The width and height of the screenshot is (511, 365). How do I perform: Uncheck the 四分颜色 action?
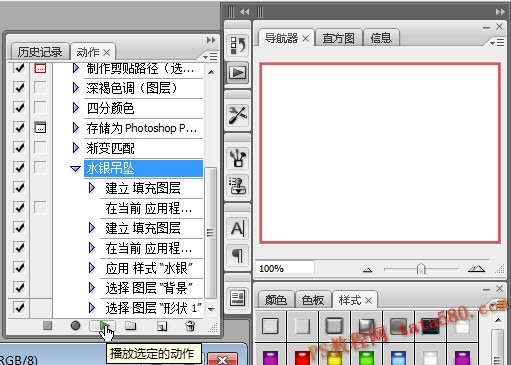(x=19, y=108)
